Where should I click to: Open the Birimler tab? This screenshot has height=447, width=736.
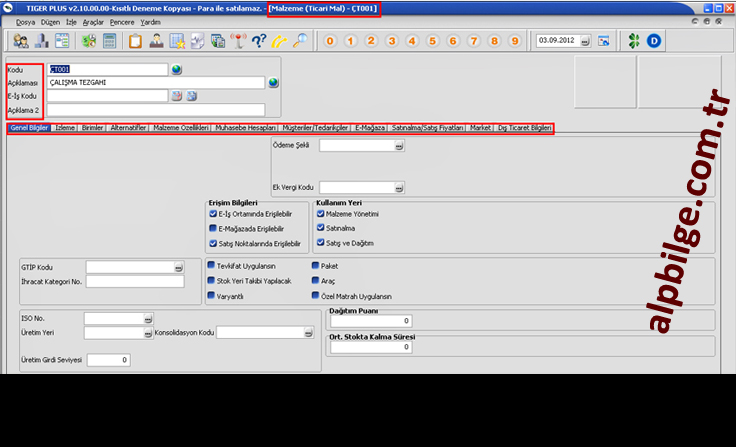pyautogui.click(x=92, y=128)
